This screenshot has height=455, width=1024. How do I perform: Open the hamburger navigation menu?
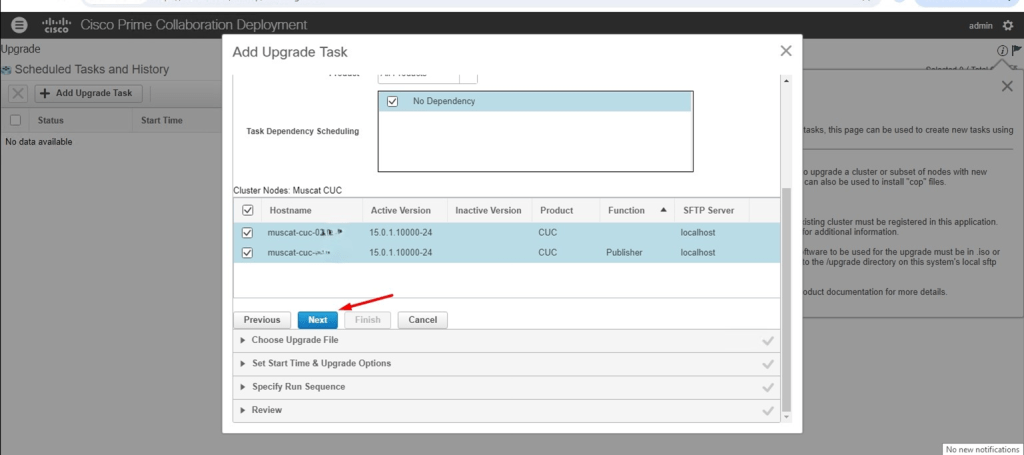tap(19, 24)
